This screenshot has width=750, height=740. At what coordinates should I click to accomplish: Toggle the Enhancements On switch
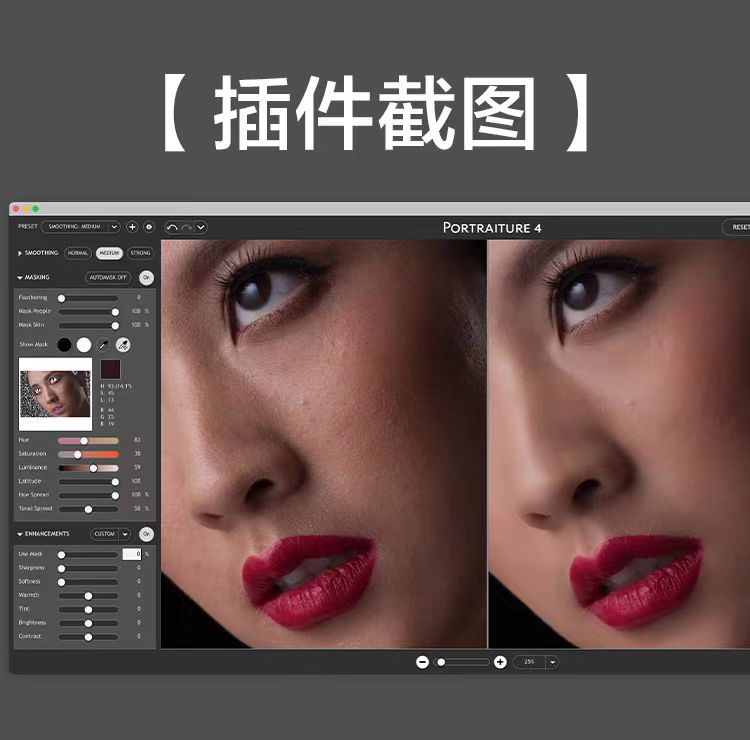point(146,534)
